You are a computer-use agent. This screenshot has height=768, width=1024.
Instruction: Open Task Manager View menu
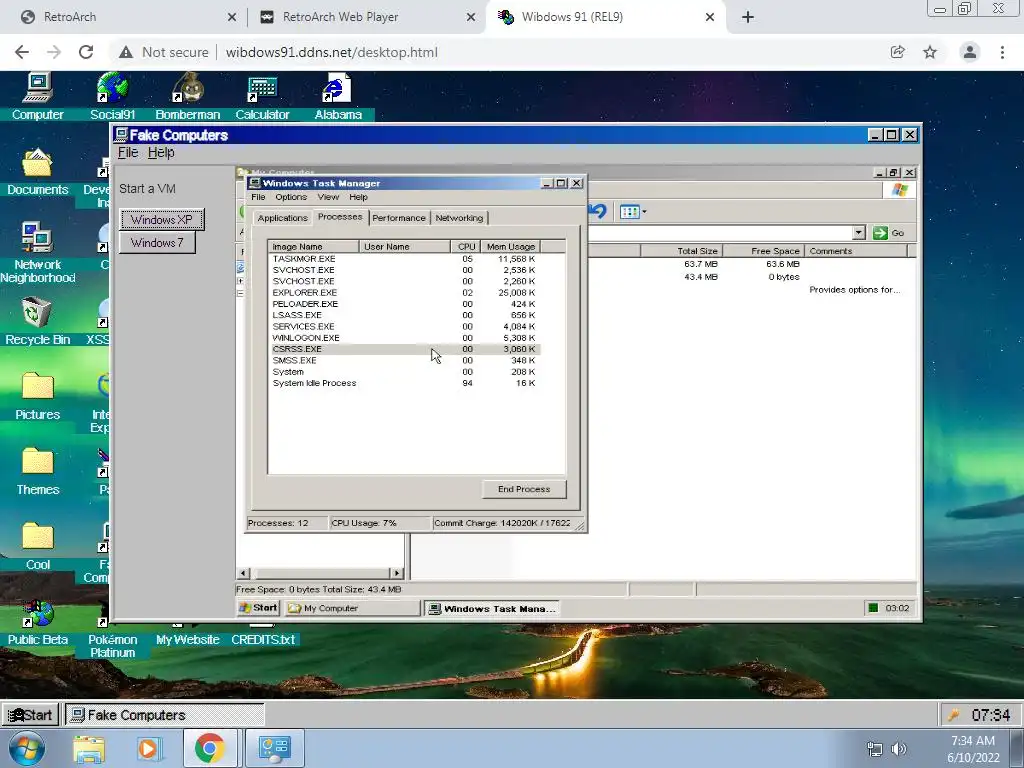328,197
